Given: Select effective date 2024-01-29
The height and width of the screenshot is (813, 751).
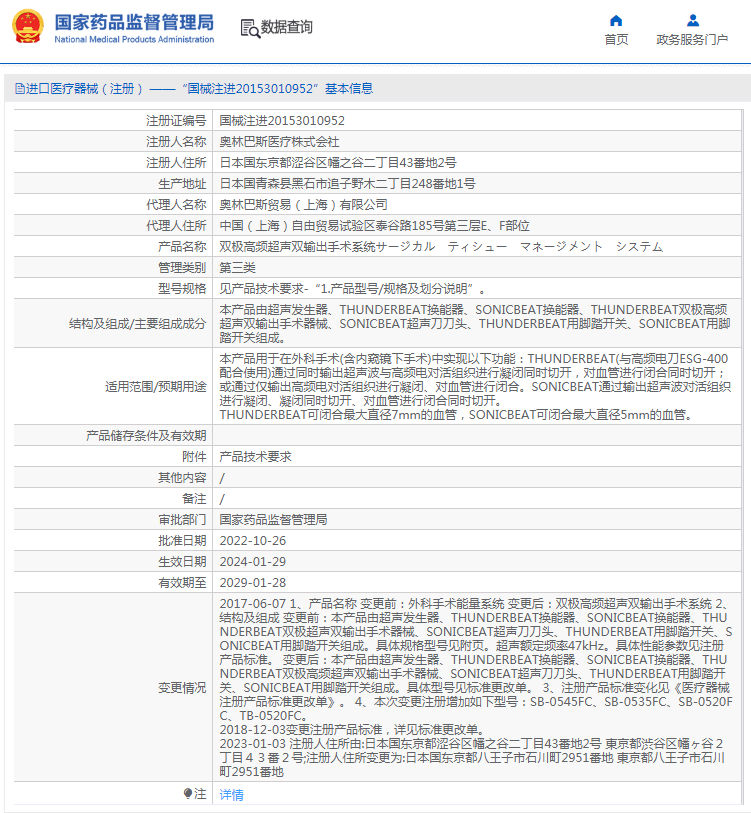Looking at the screenshot, I should pyautogui.click(x=253, y=562).
